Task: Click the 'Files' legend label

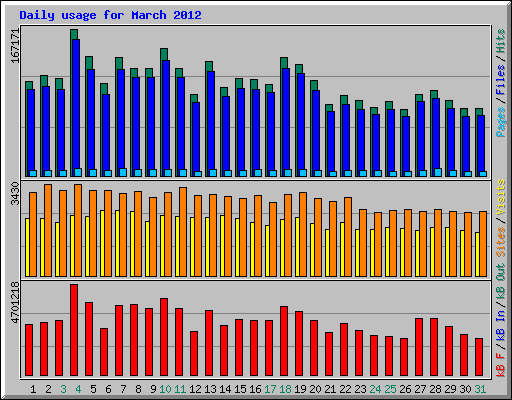Action: [x=501, y=80]
